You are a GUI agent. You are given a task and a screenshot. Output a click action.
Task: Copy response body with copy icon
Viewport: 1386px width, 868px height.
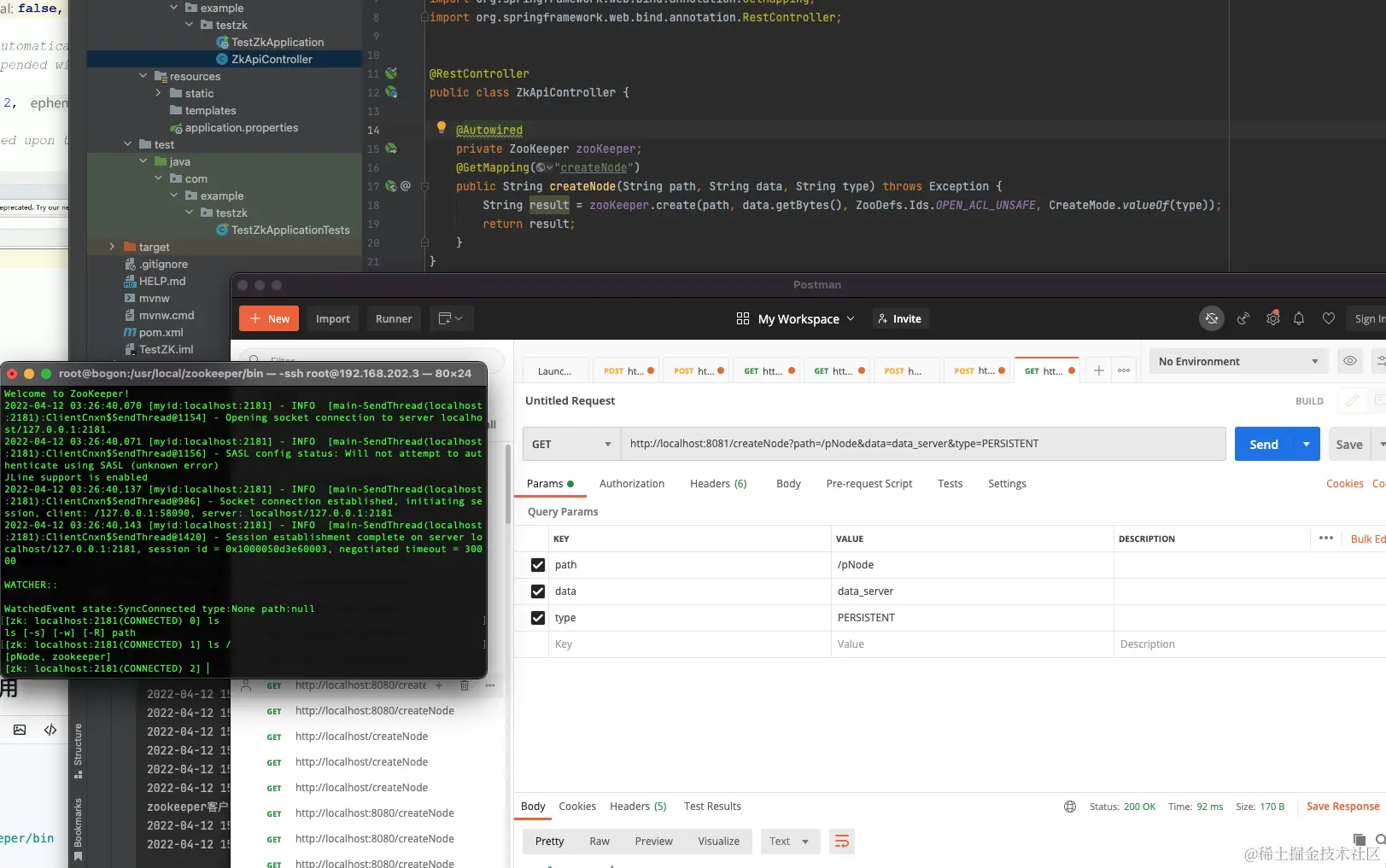[1360, 841]
